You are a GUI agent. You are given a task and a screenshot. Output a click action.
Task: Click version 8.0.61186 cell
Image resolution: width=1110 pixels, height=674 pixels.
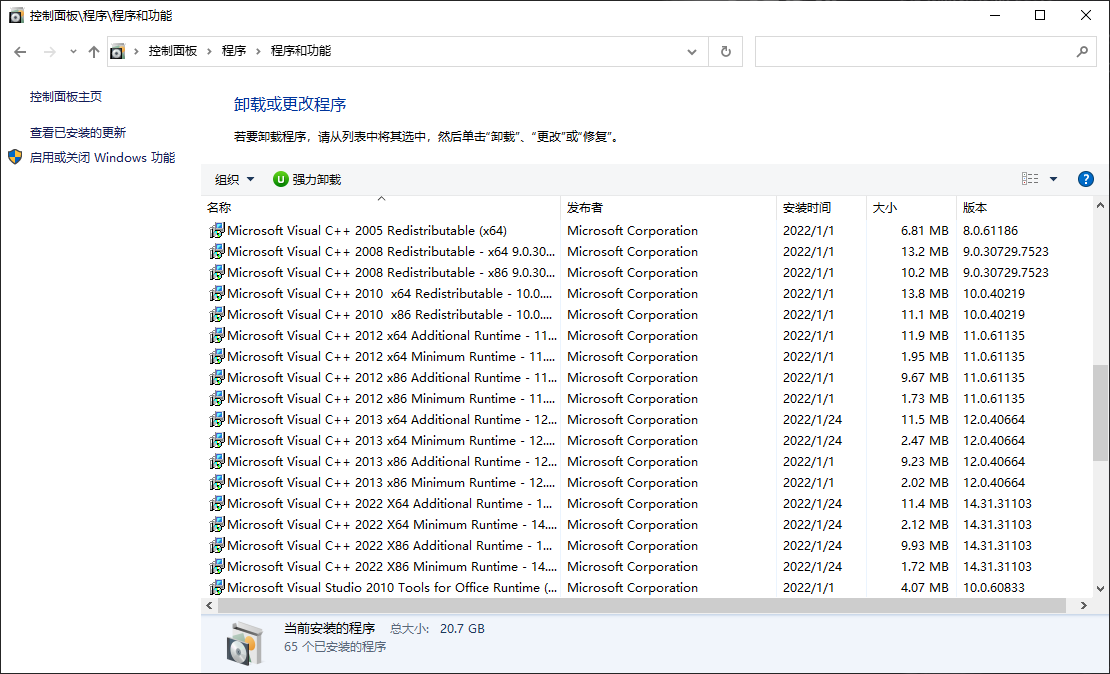click(990, 231)
